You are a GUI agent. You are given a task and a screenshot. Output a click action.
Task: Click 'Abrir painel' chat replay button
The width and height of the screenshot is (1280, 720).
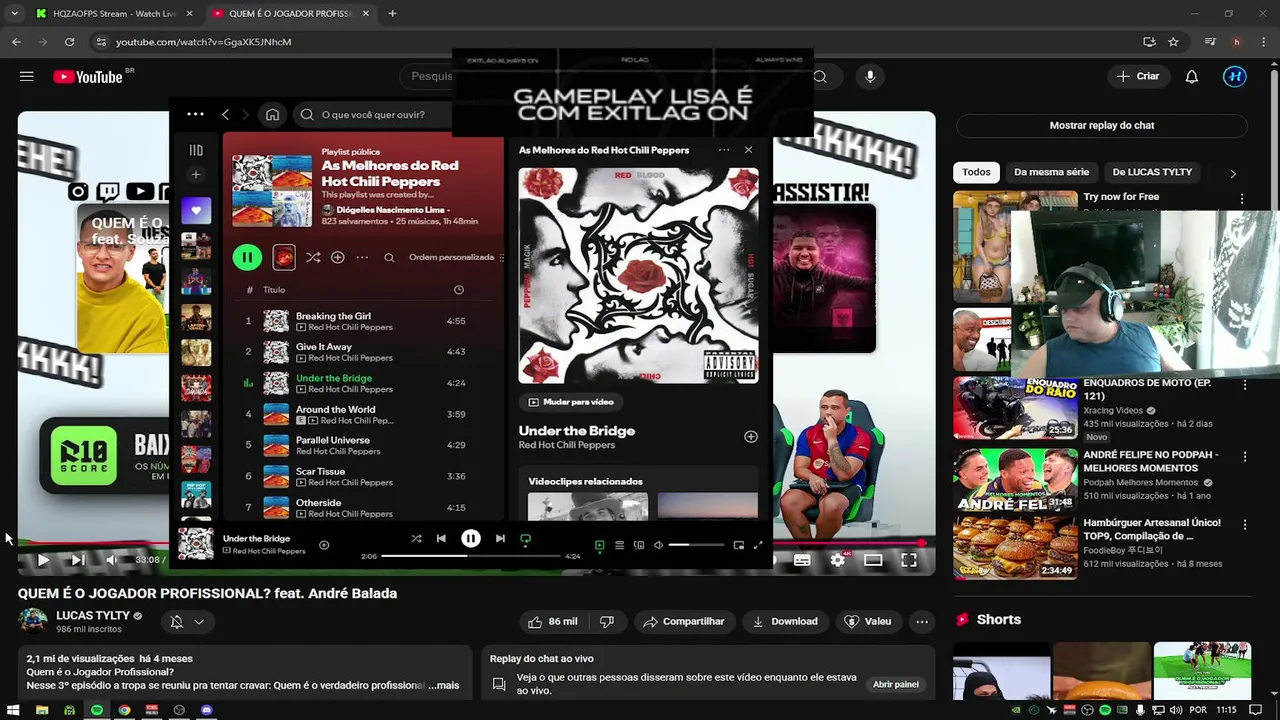(x=896, y=685)
